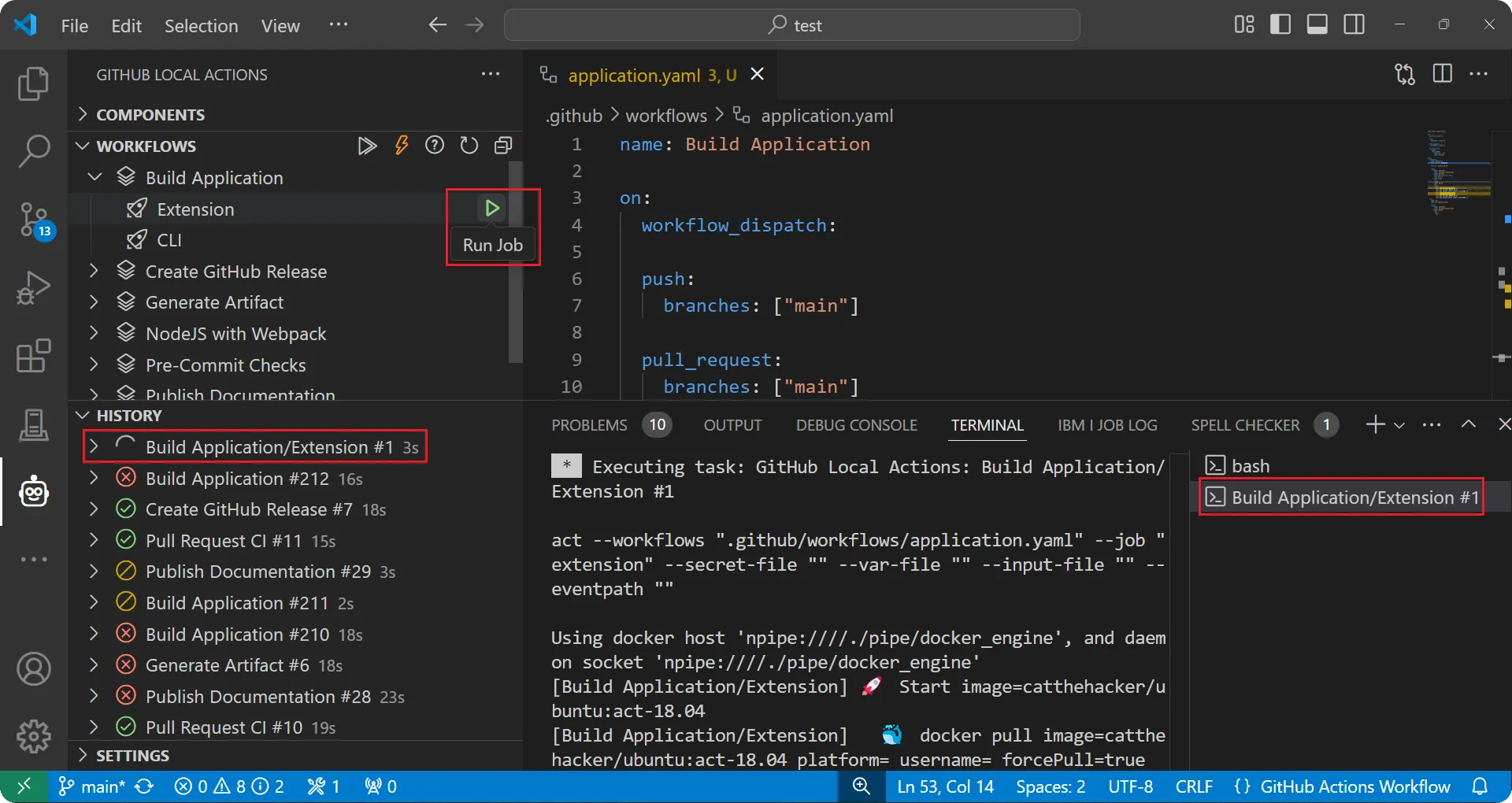Close the application.yaml editor tab
1512x803 pixels.
click(758, 74)
